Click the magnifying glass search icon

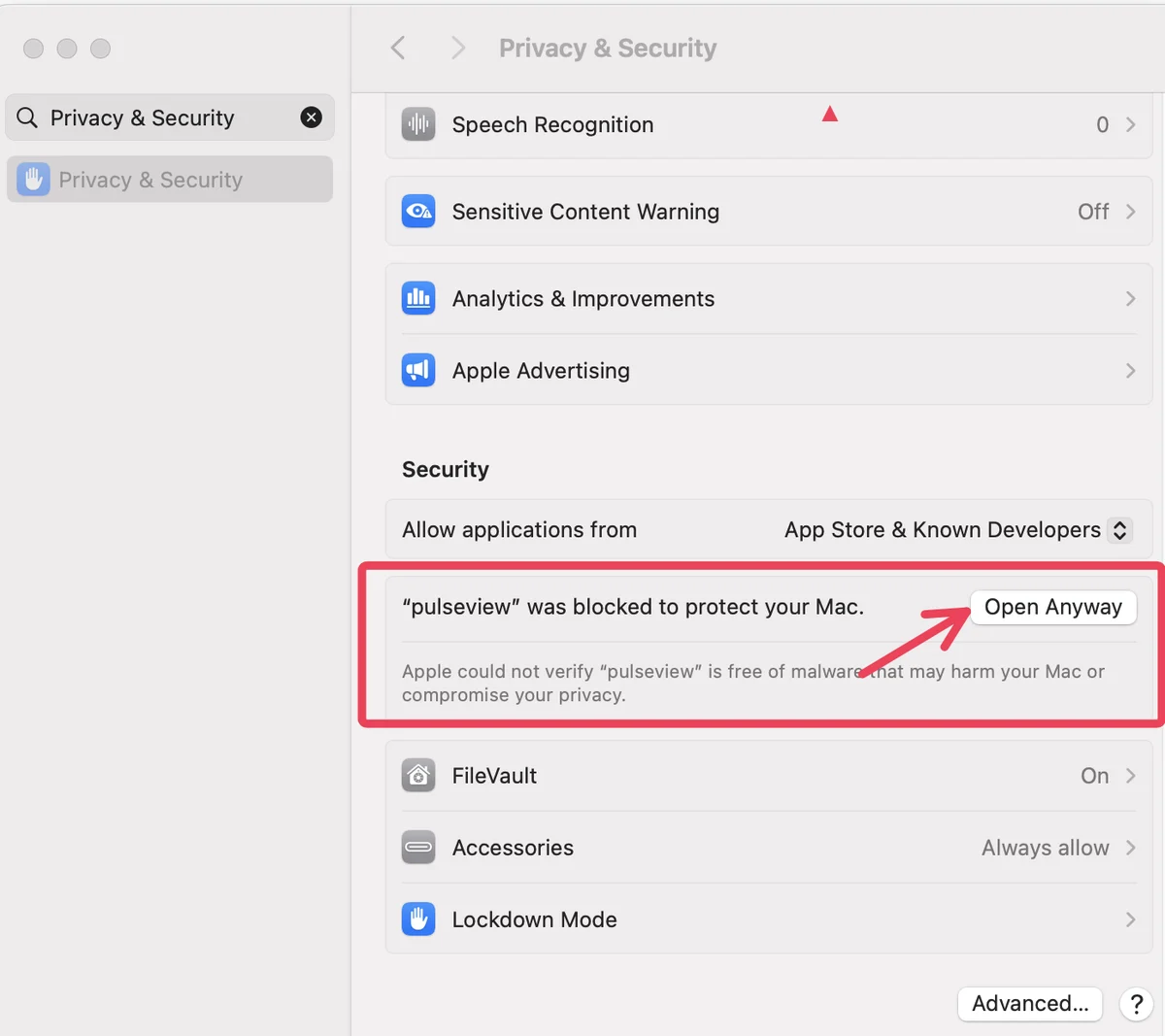coord(27,117)
